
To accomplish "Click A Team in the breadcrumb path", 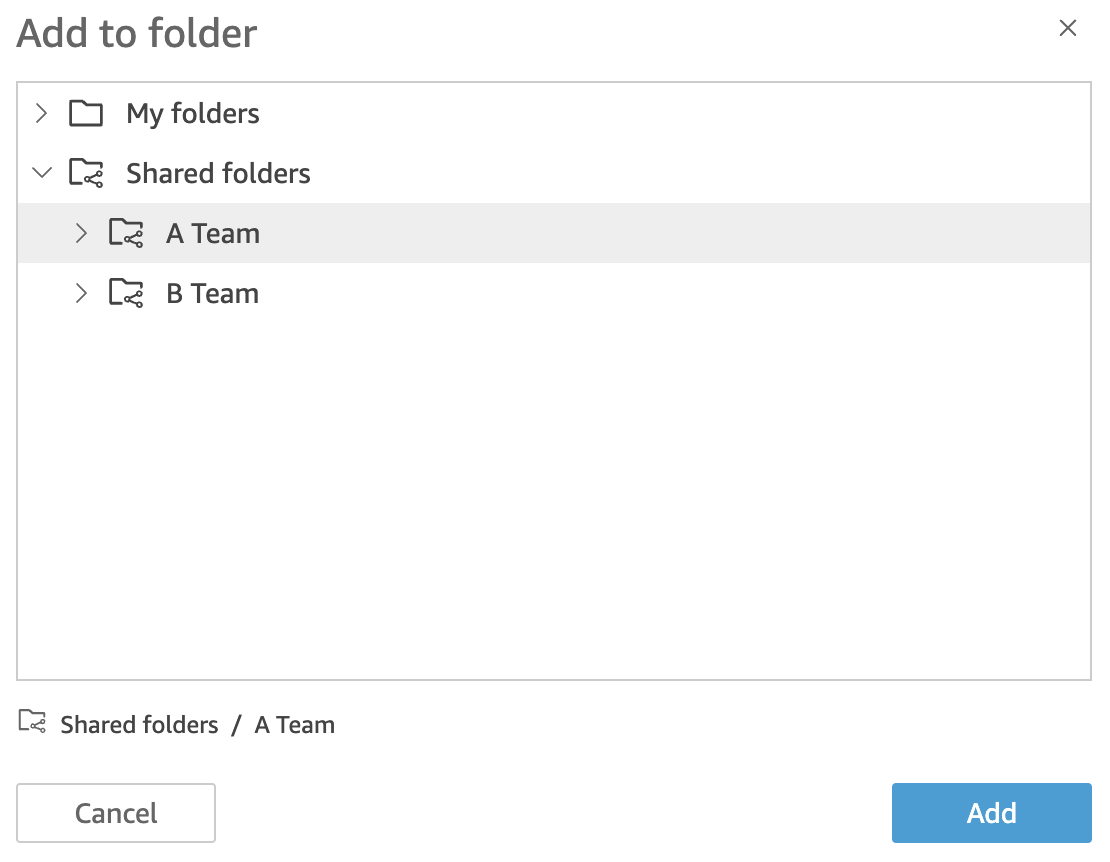I will click(x=294, y=723).
